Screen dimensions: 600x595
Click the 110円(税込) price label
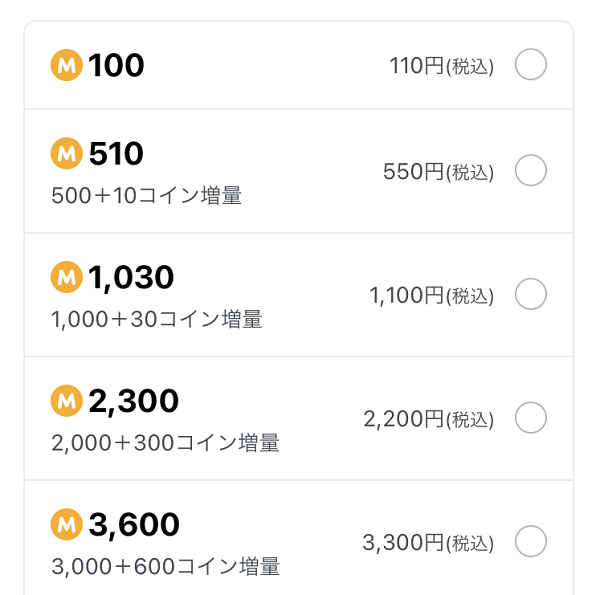[x=442, y=66]
